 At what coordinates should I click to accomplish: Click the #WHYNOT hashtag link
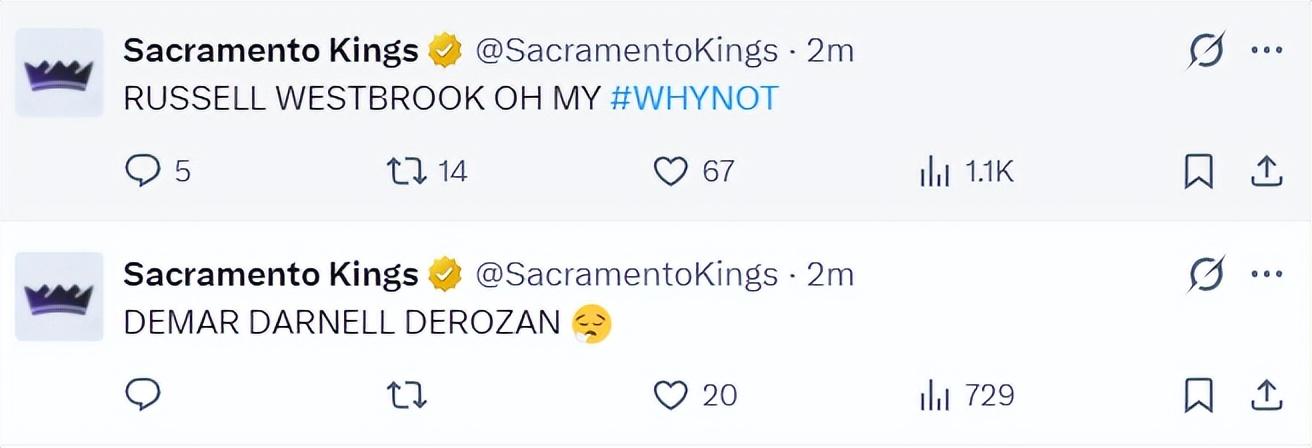[x=694, y=97]
